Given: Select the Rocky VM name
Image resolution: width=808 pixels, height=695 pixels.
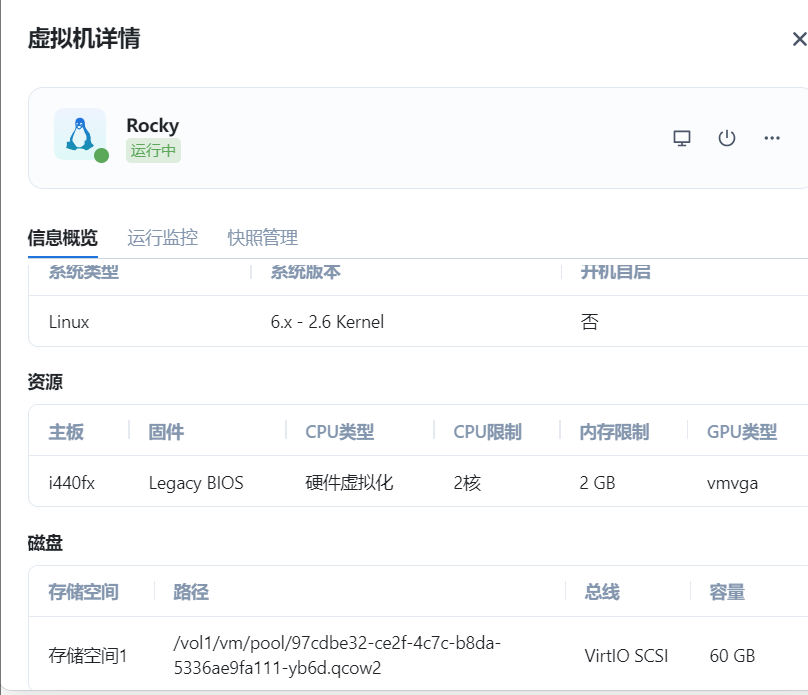Looking at the screenshot, I should (152, 125).
